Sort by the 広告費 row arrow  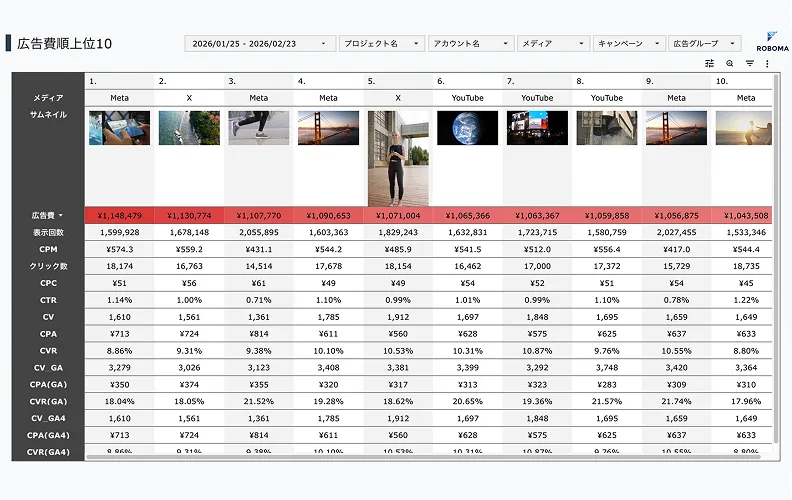click(60, 216)
